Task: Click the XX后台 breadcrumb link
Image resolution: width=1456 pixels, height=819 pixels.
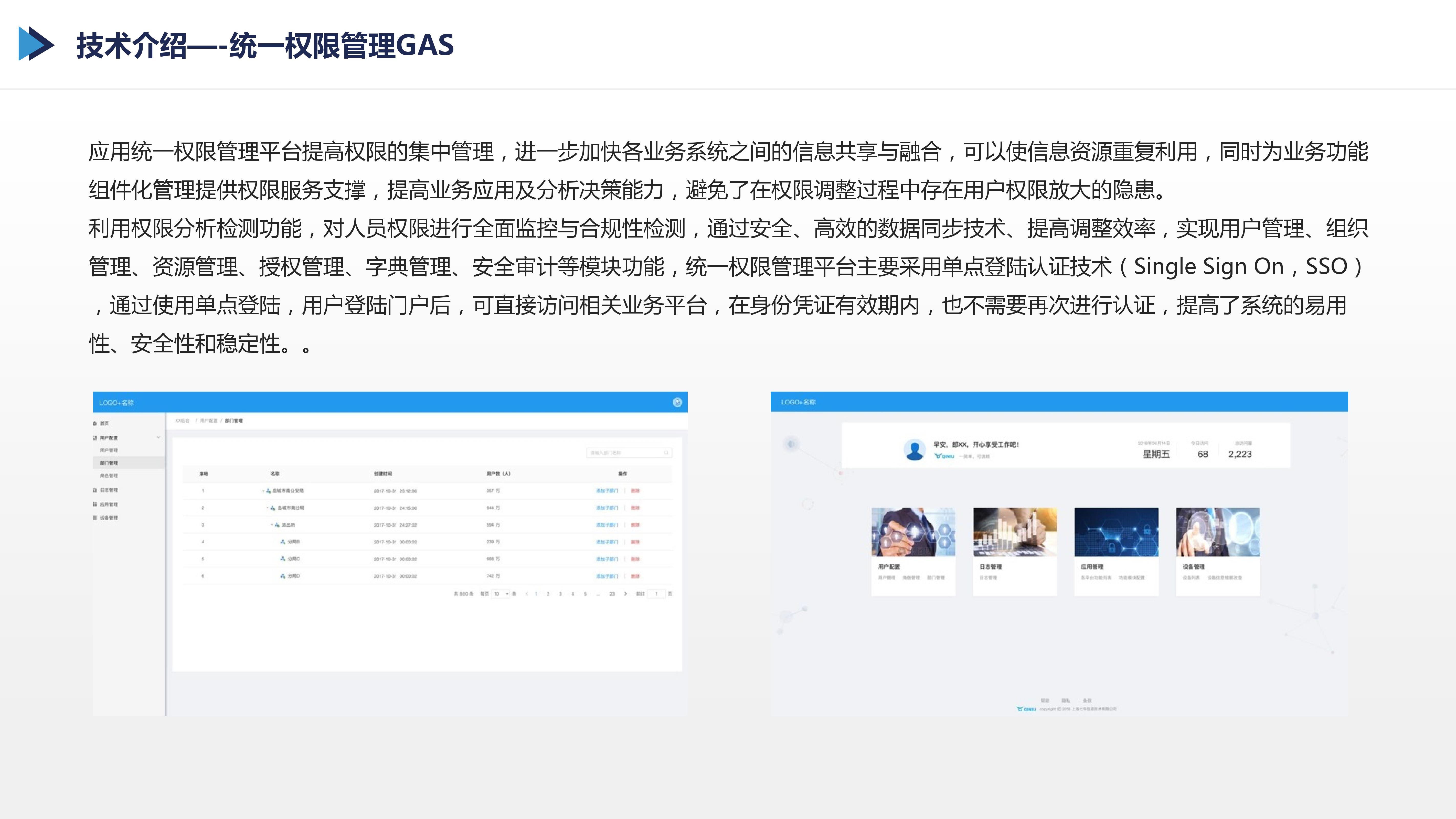Action: [182, 421]
